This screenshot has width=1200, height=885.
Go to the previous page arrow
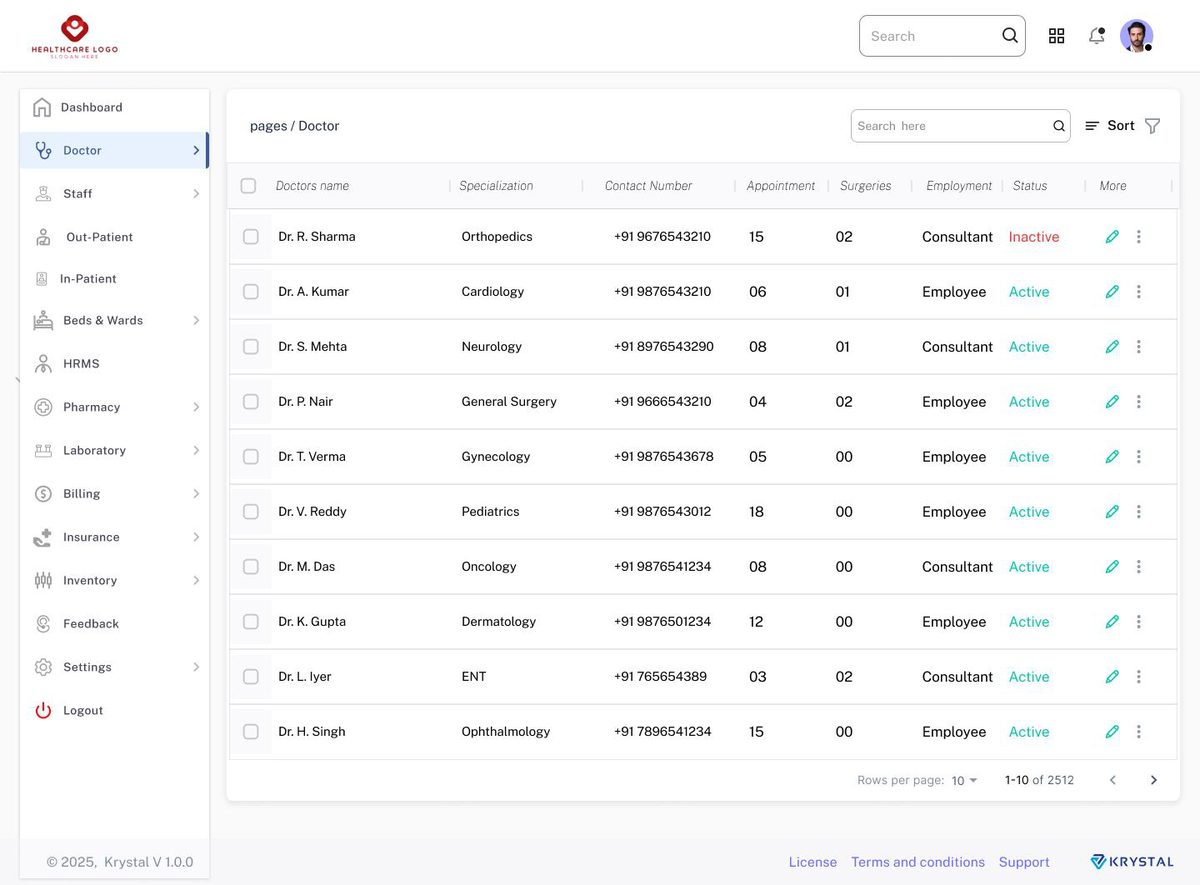tap(1112, 780)
